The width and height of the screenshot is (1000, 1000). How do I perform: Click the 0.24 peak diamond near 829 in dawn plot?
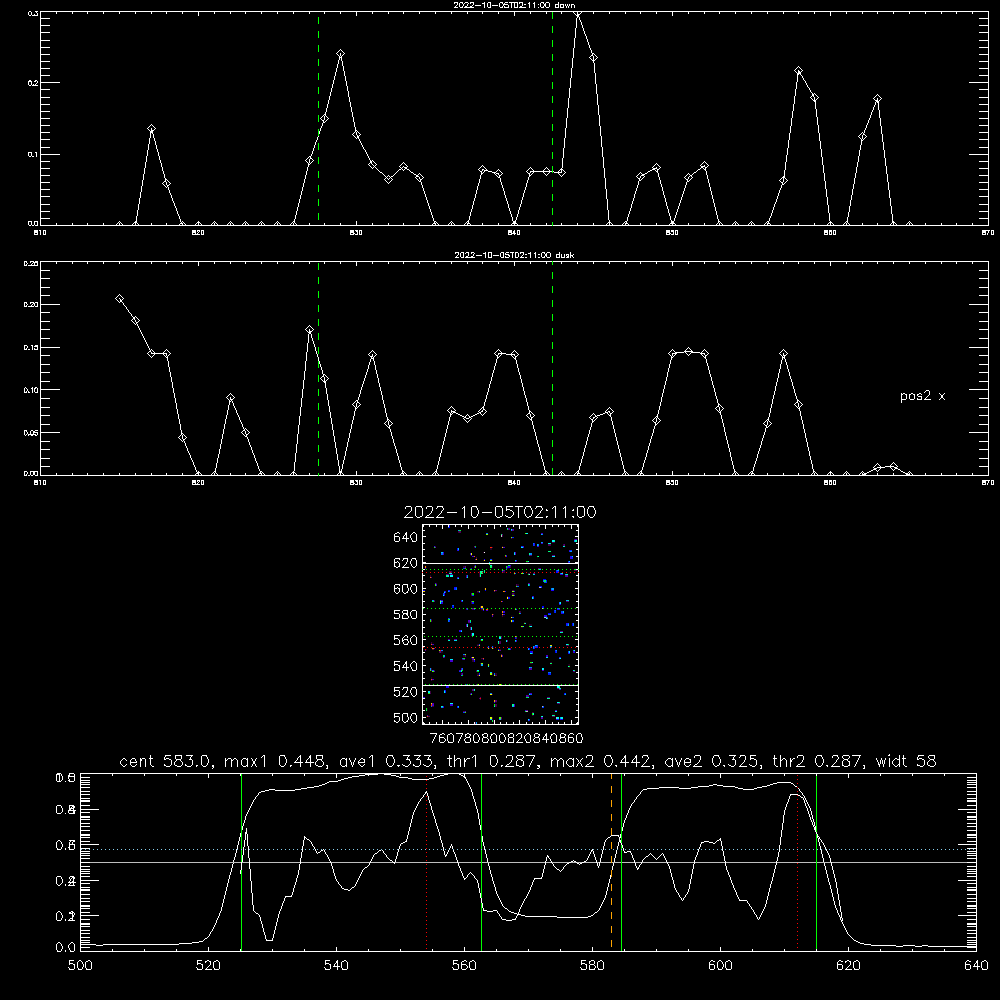[341, 54]
